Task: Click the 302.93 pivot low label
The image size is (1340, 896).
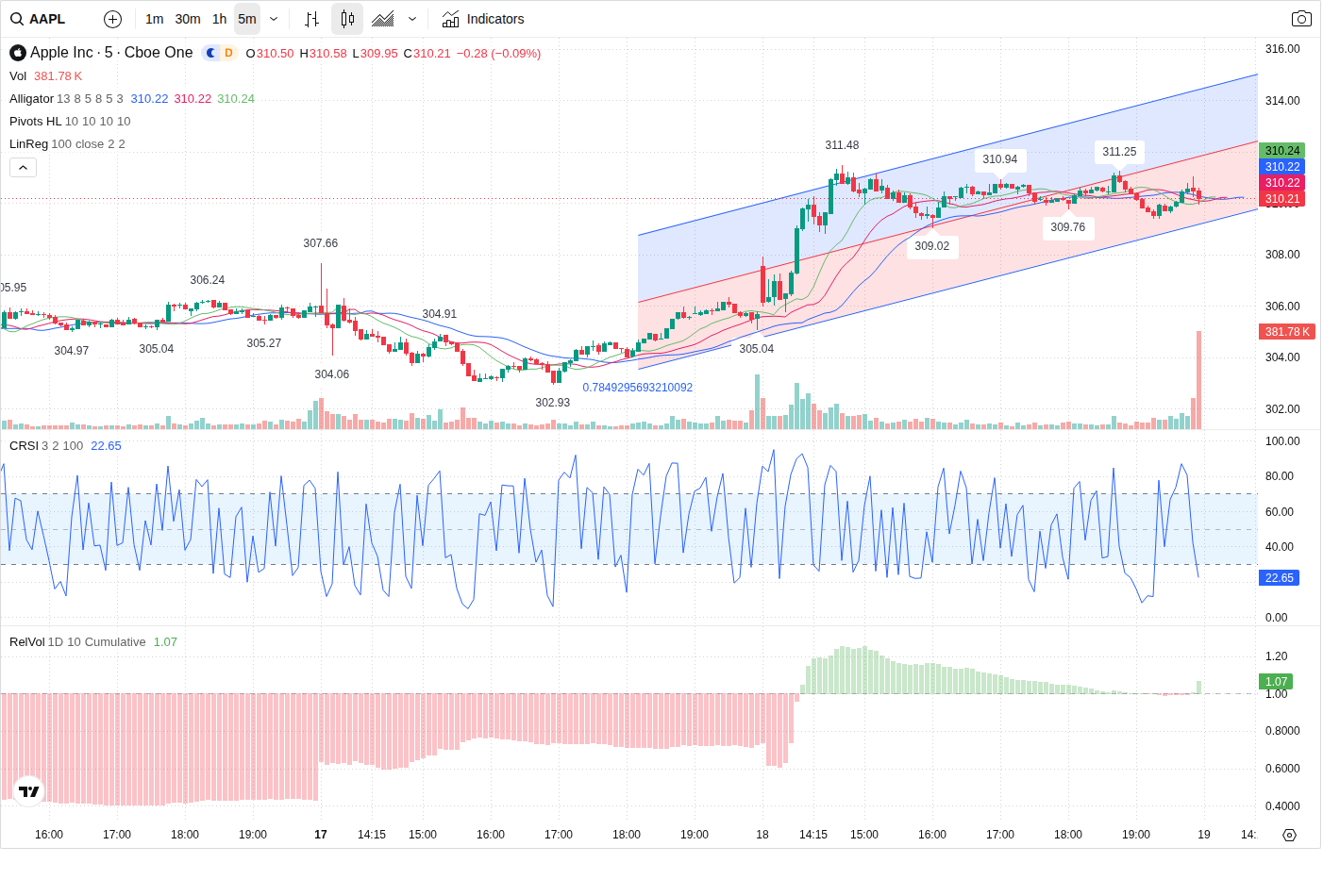Action: (x=552, y=403)
